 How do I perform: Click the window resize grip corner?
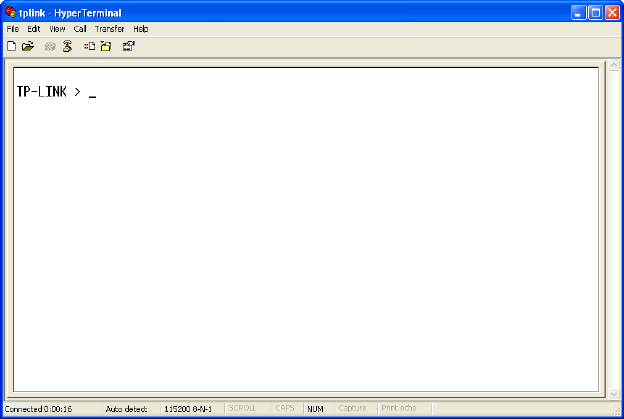click(x=616, y=411)
